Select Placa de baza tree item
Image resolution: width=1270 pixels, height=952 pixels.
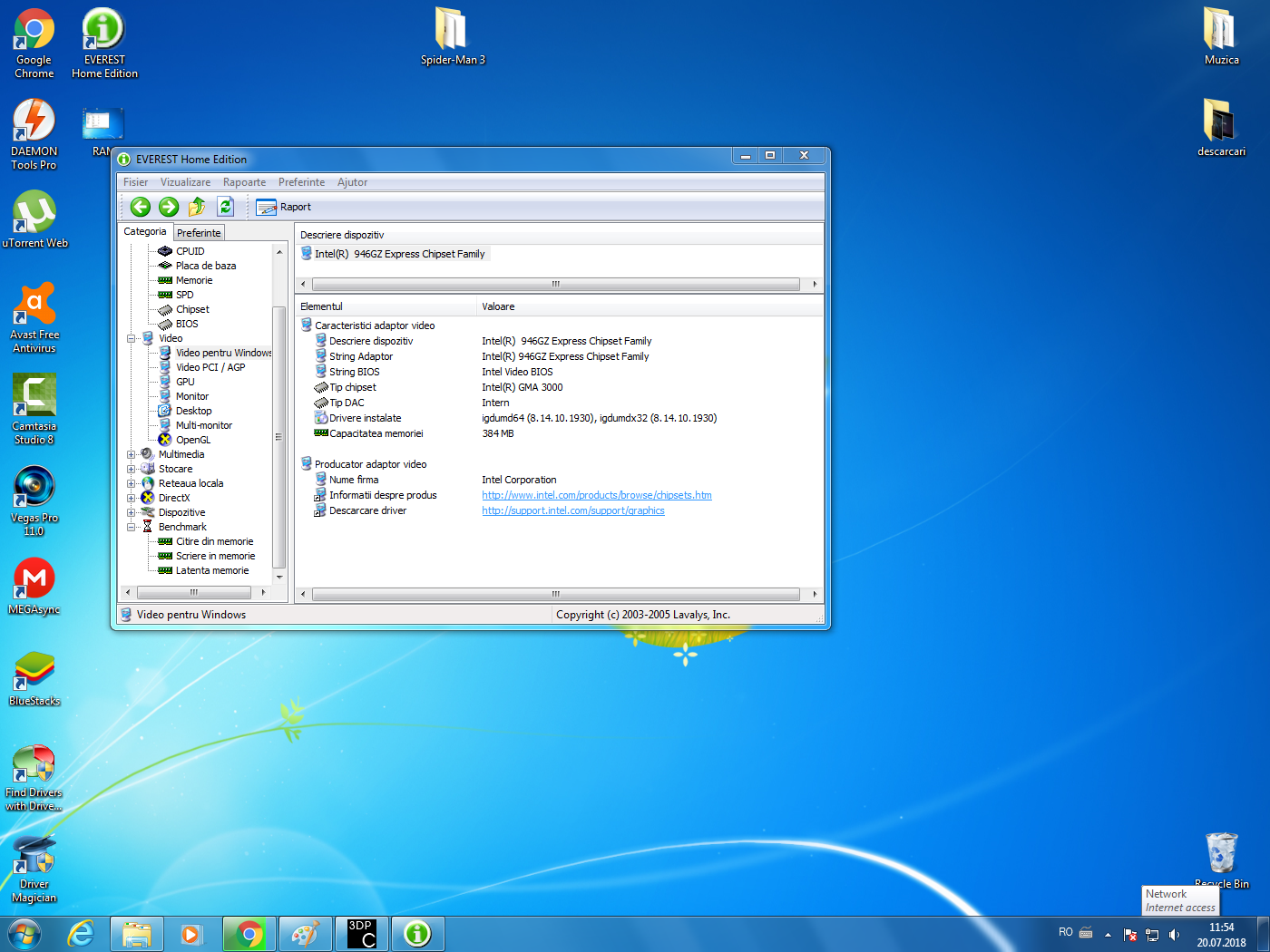(206, 266)
